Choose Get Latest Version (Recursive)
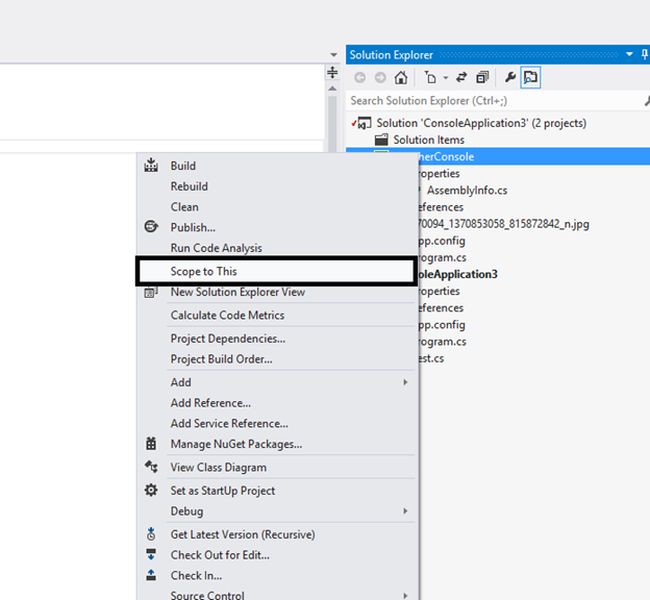 (277, 534)
